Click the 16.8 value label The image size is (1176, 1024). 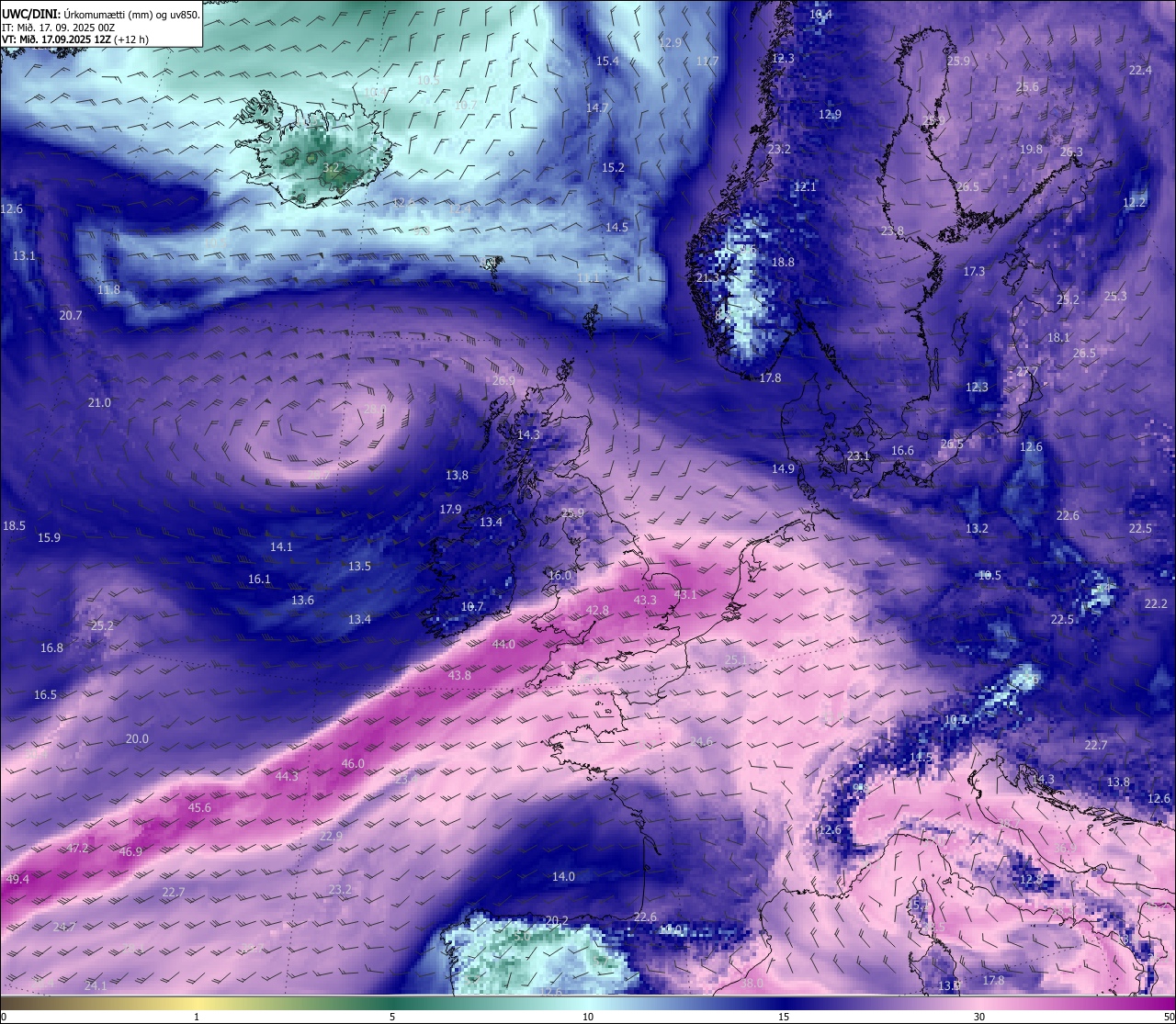point(51,647)
